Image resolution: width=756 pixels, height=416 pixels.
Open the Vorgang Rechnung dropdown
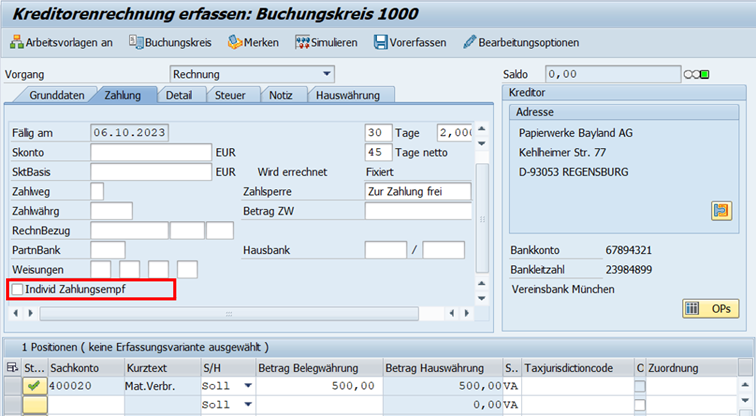click(327, 74)
